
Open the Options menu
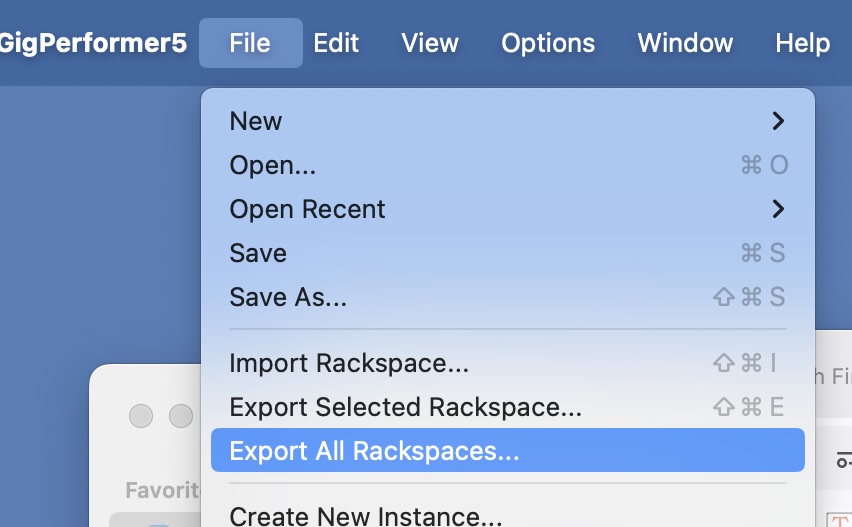[548, 43]
